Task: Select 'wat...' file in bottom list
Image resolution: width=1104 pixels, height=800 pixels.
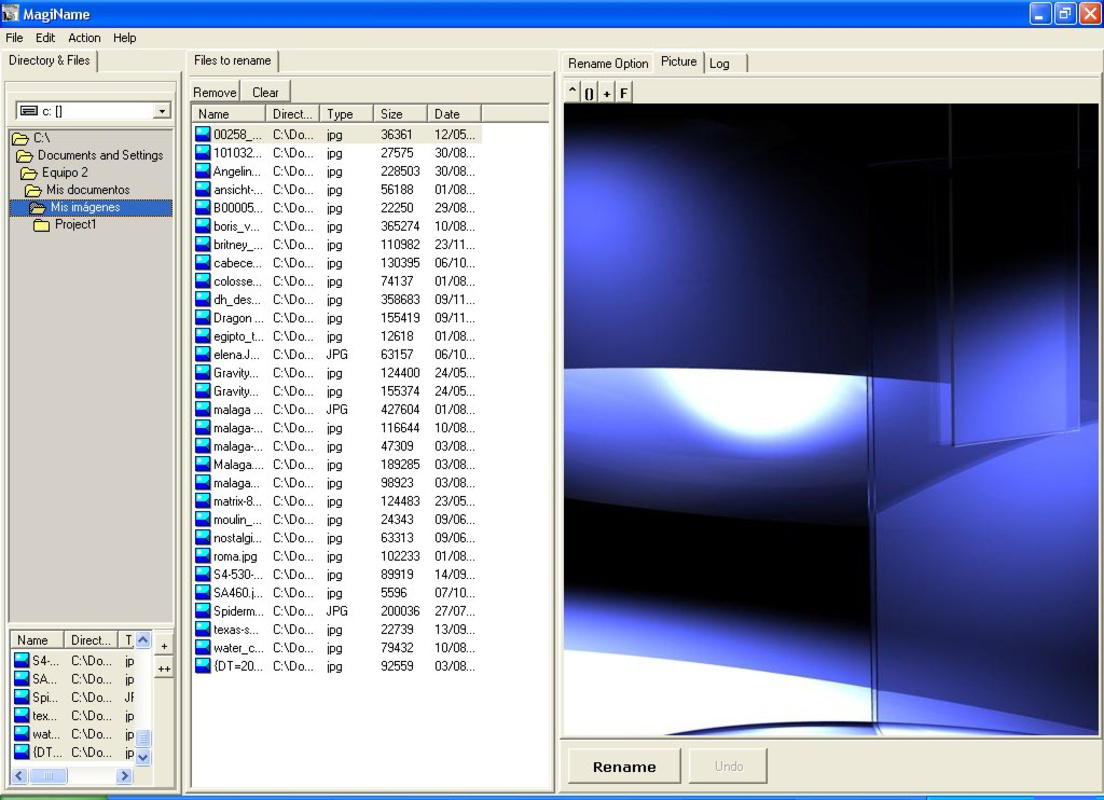Action: pos(74,733)
